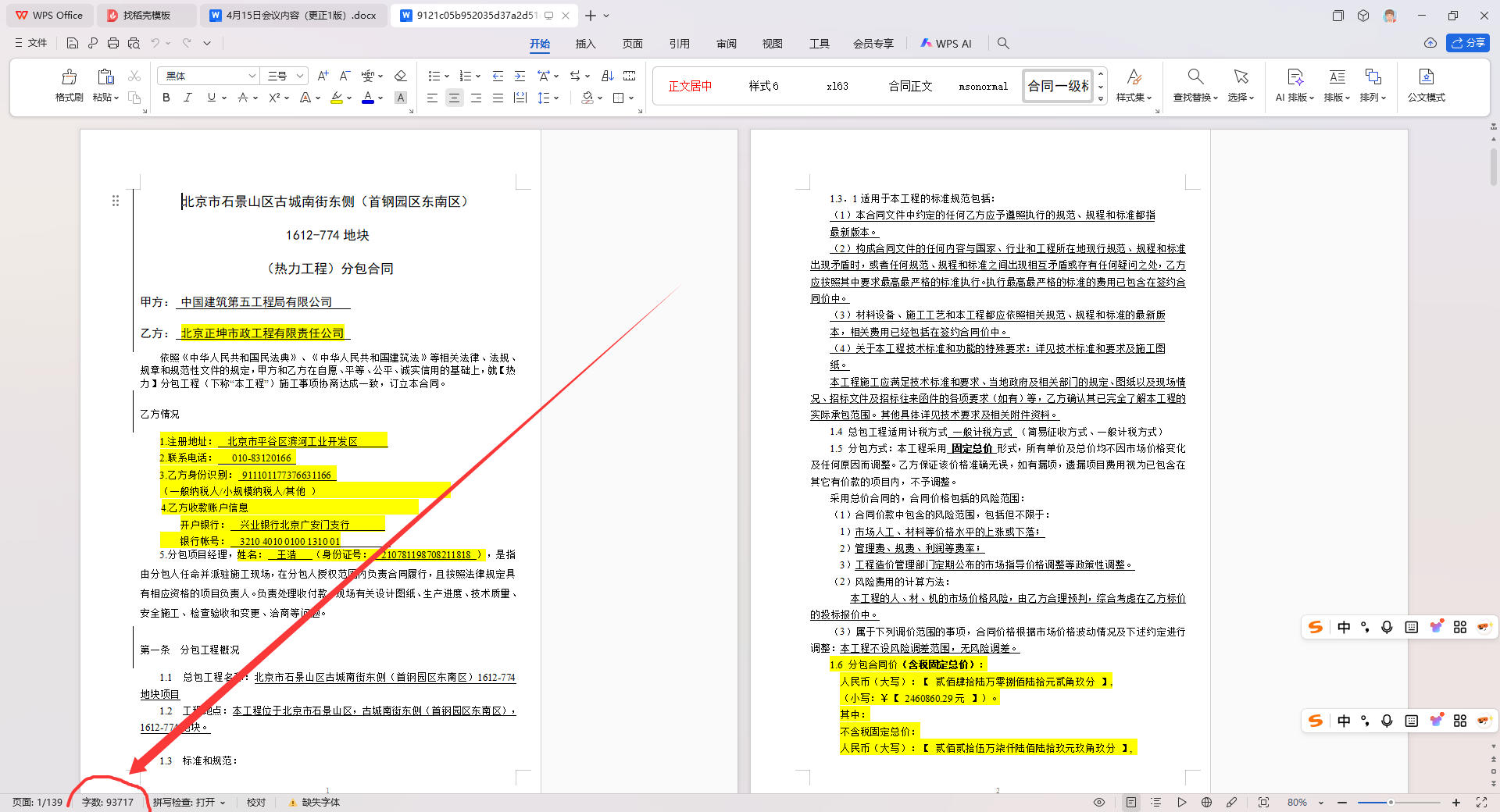The image size is (1500, 812).
Task: Toggle center text alignment
Action: (454, 98)
